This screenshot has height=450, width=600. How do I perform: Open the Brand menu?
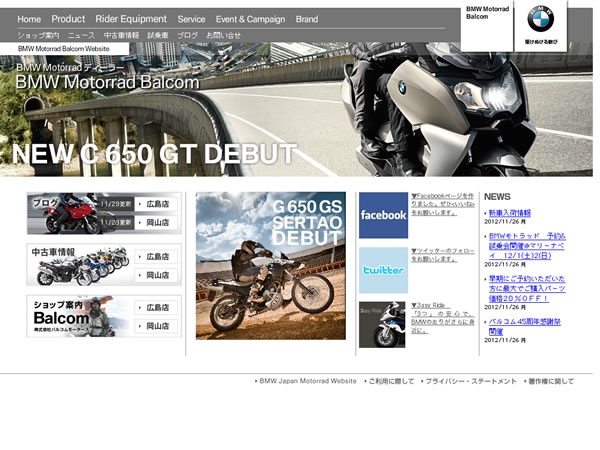click(x=307, y=19)
